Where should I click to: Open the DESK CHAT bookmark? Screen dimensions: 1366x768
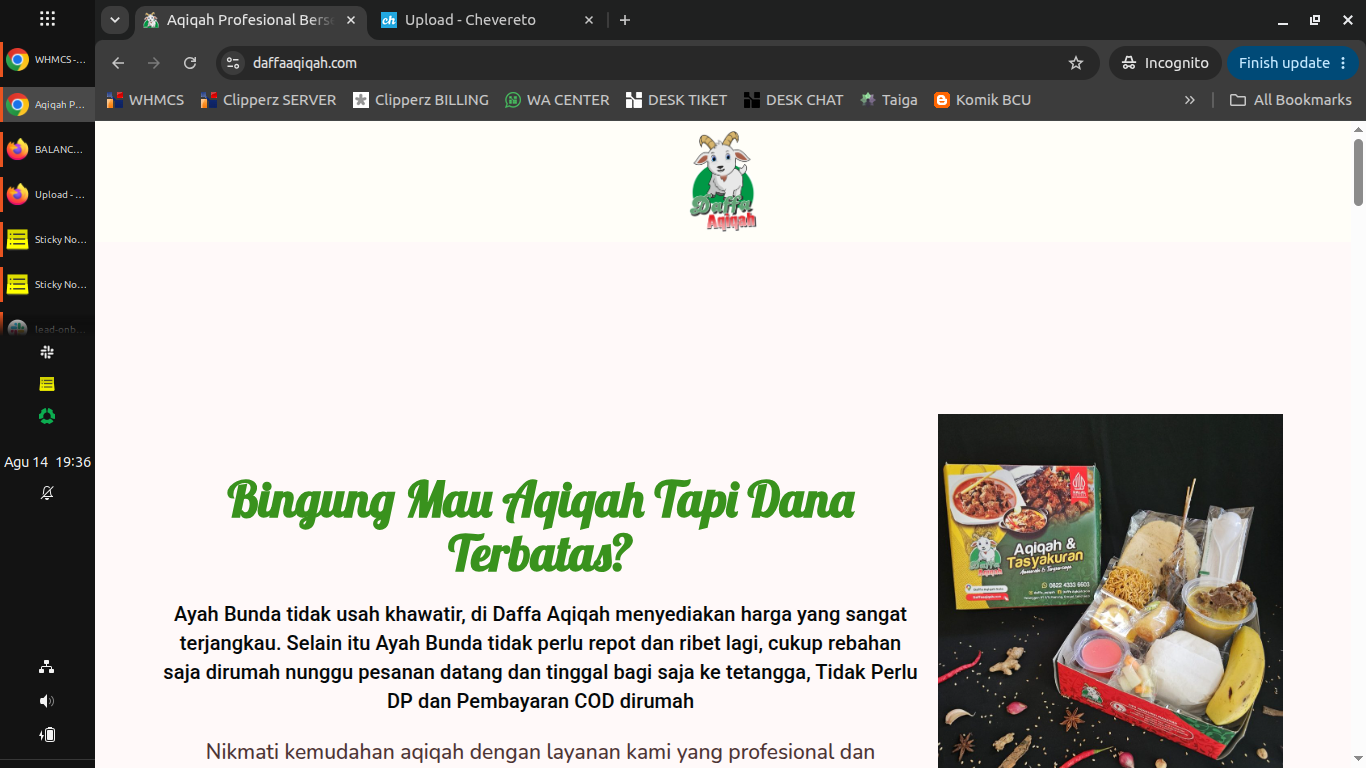793,100
